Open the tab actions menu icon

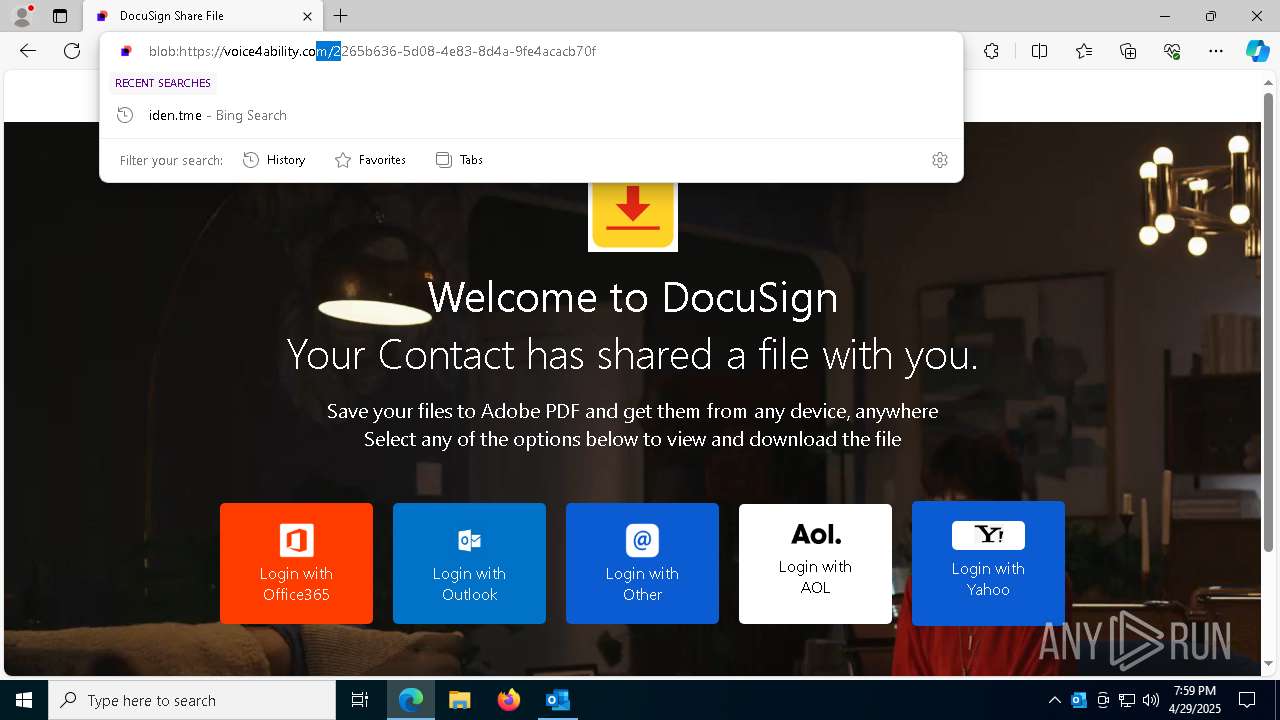coord(60,16)
